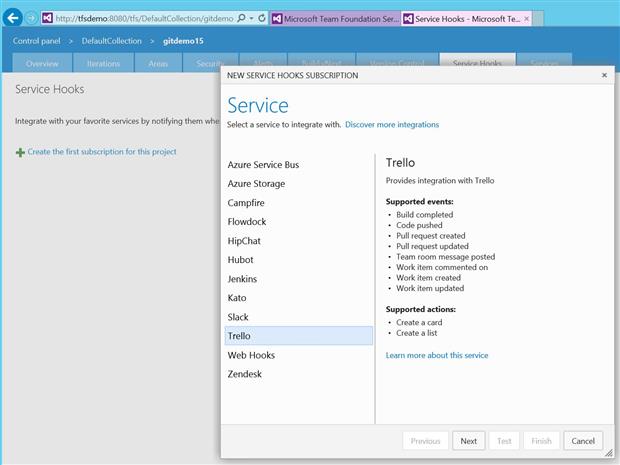Viewport: 620px width, 465px height.
Task: Click the Pull request created event text
Action: point(431,236)
